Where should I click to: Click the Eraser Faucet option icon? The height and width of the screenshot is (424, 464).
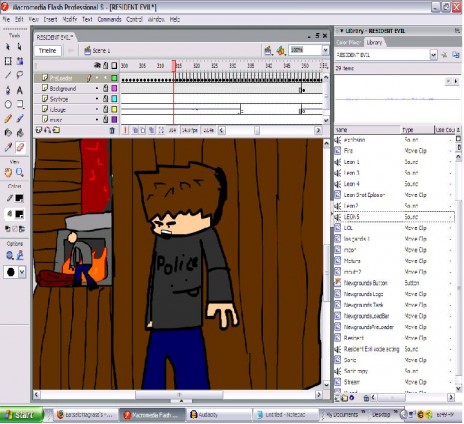20,256
